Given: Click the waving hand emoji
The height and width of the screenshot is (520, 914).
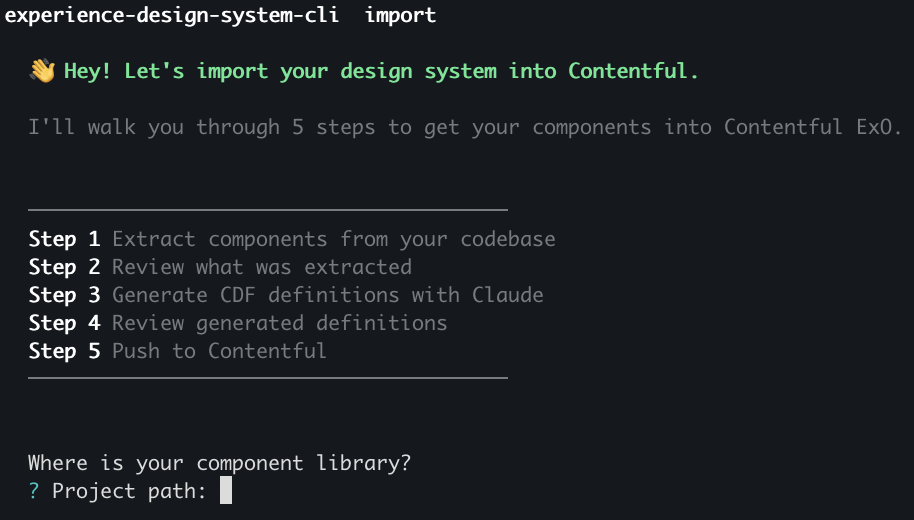Looking at the screenshot, I should pyautogui.click(x=42, y=71).
